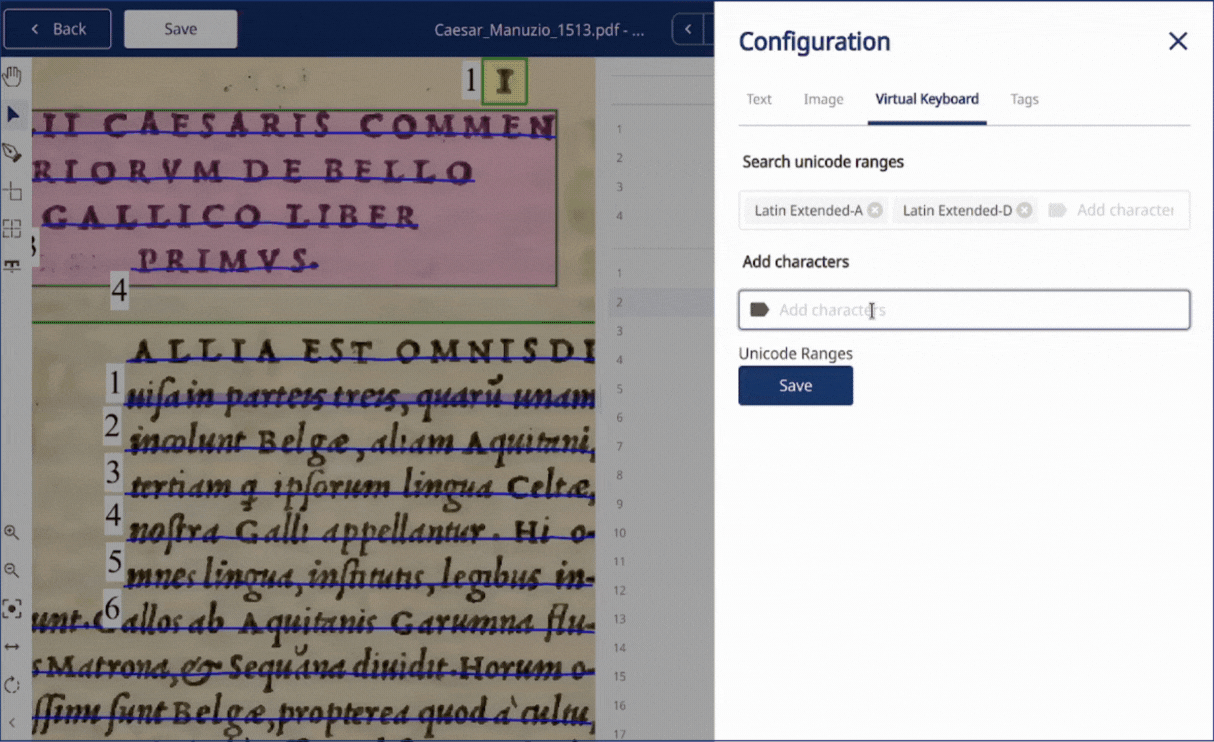Collapse the left toolbar with chevron

click(x=12, y=722)
